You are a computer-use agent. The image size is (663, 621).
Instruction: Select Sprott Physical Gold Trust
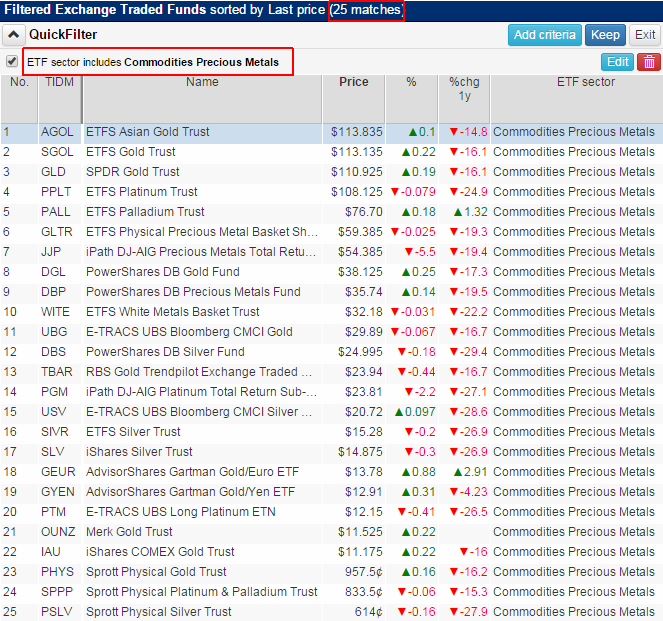coord(156,572)
